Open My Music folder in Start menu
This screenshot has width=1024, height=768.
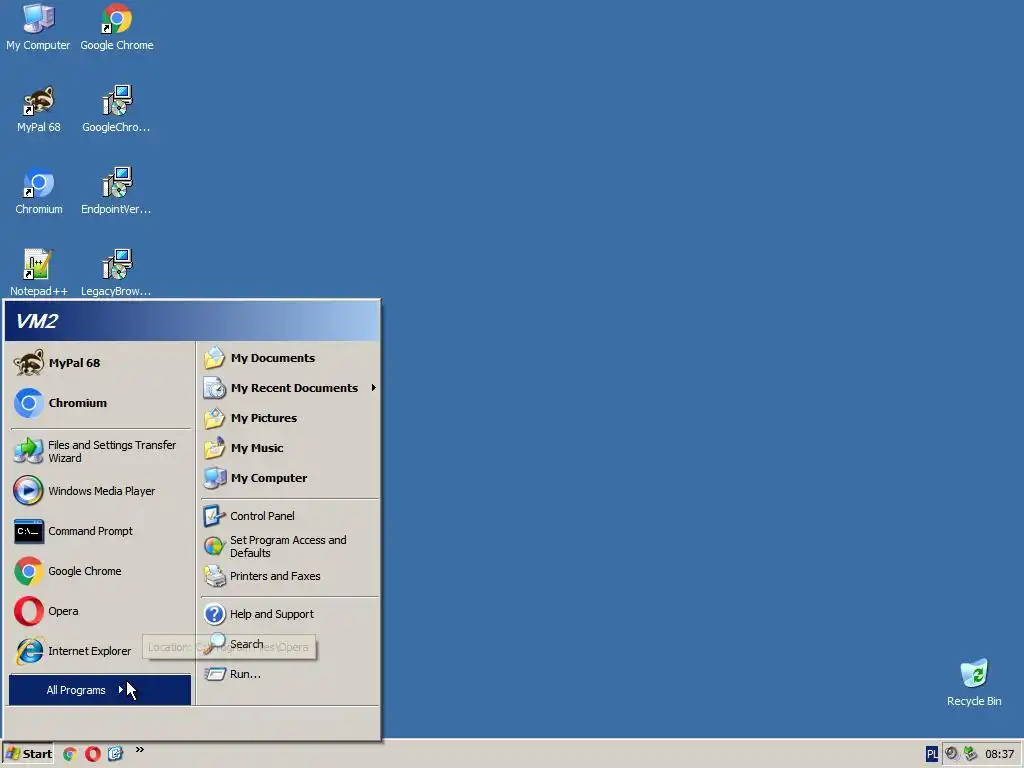coord(289,448)
